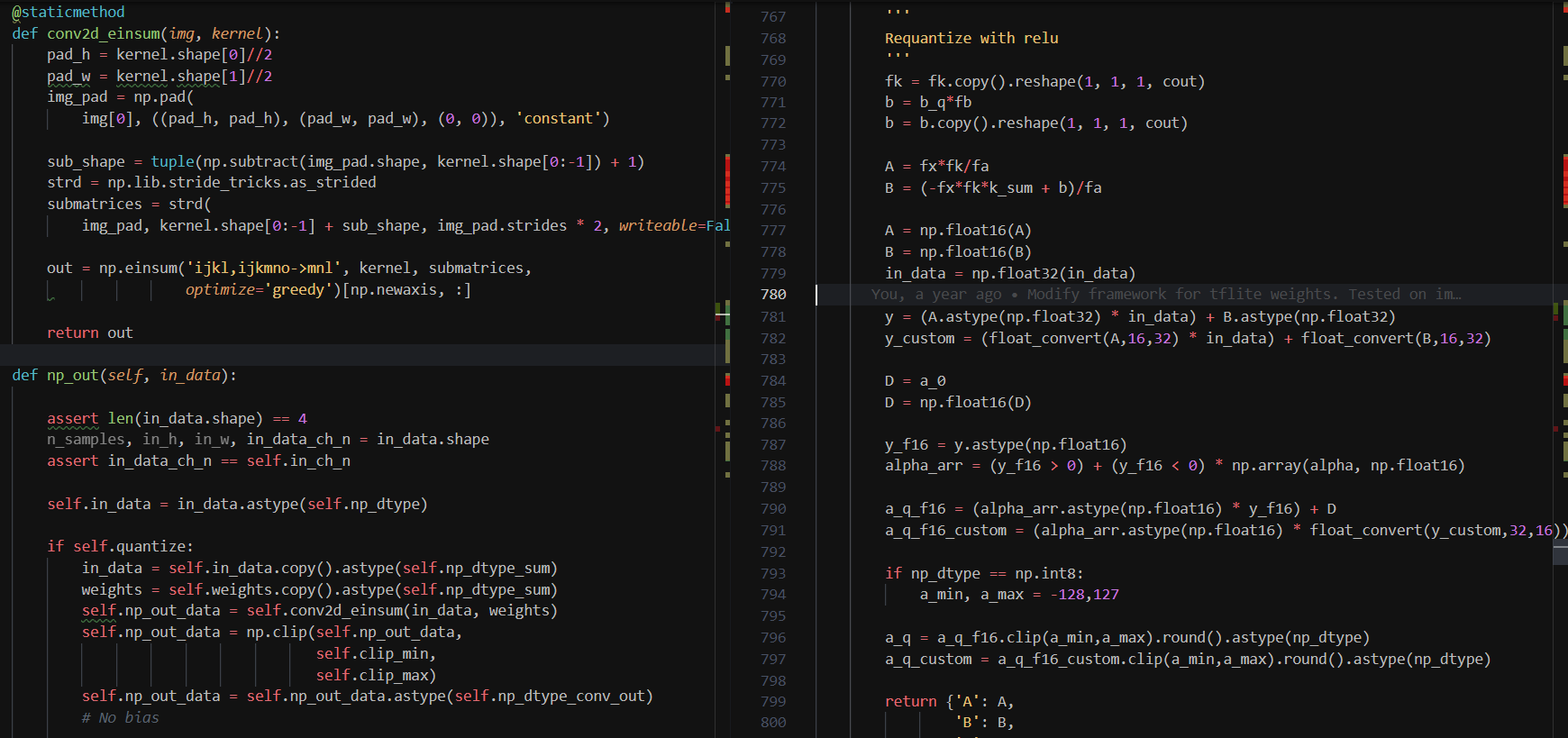Click the conv2d_einsum function name definition
1568x738 pixels.
(x=104, y=33)
